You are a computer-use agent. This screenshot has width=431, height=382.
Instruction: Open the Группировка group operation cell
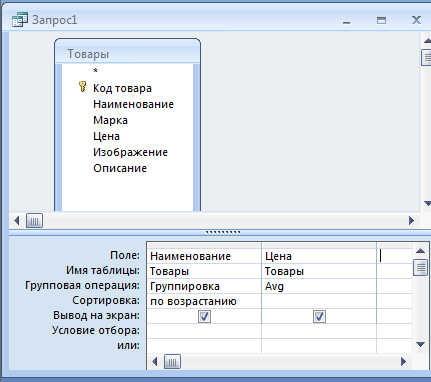coord(204,286)
